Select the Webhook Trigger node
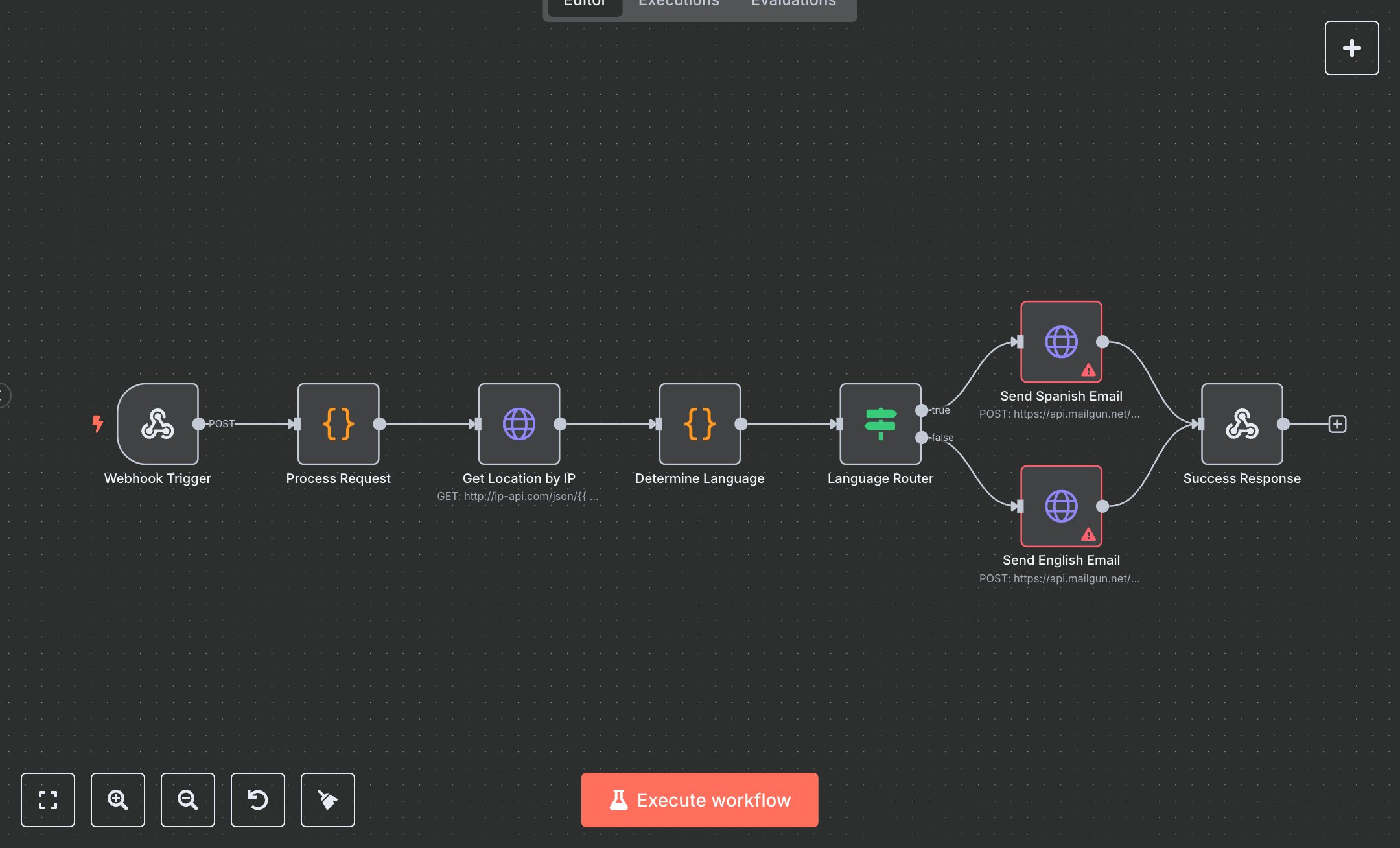Viewport: 1400px width, 848px height. [x=157, y=424]
